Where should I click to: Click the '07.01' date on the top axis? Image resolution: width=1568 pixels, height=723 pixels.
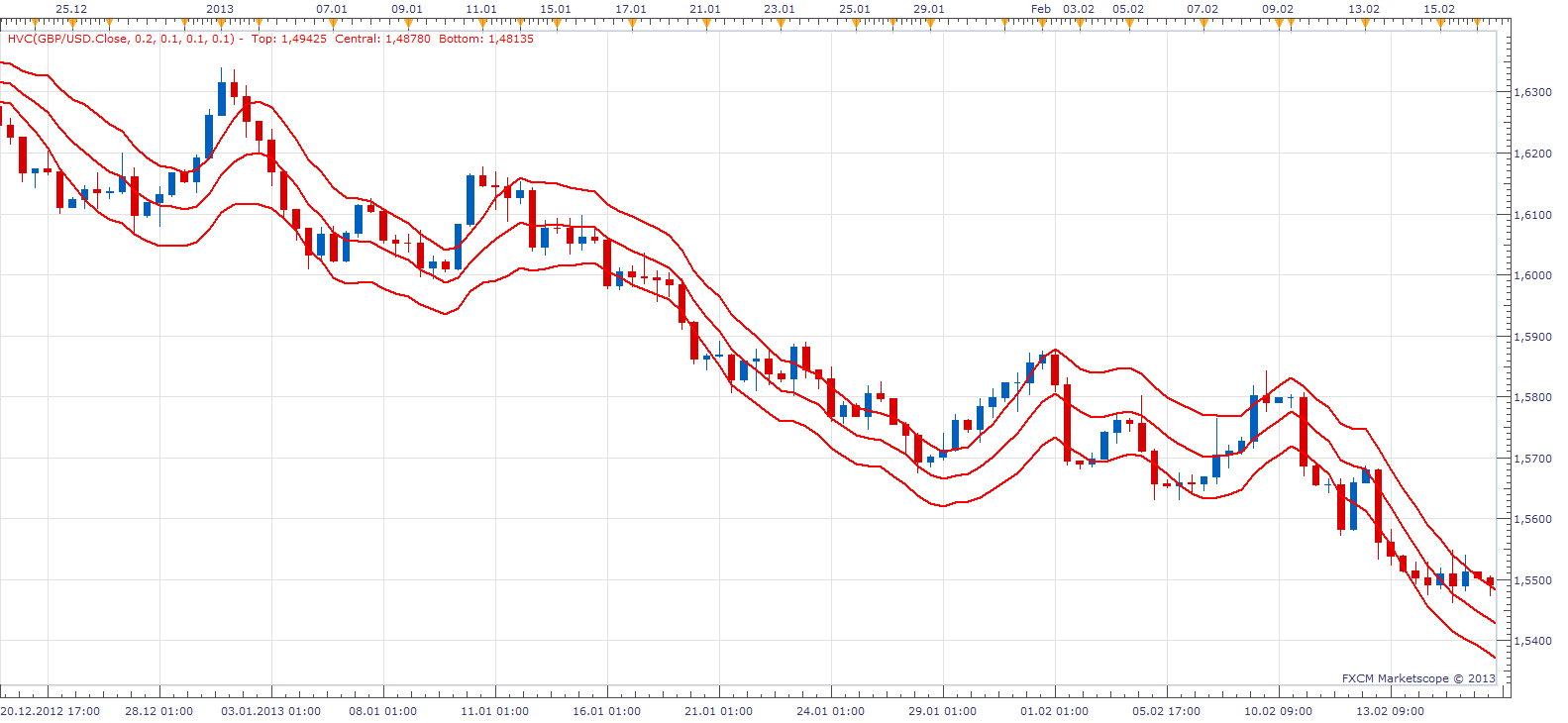(x=332, y=9)
